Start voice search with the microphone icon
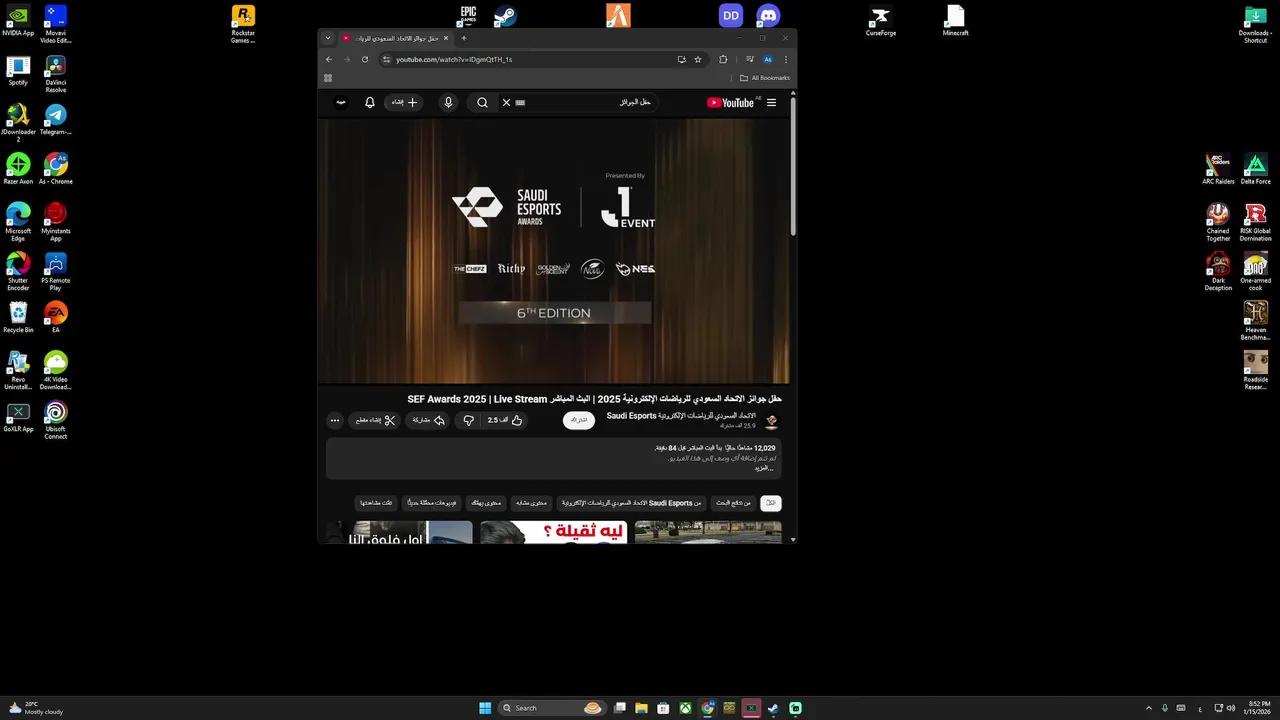Image resolution: width=1280 pixels, height=720 pixels. click(x=448, y=102)
